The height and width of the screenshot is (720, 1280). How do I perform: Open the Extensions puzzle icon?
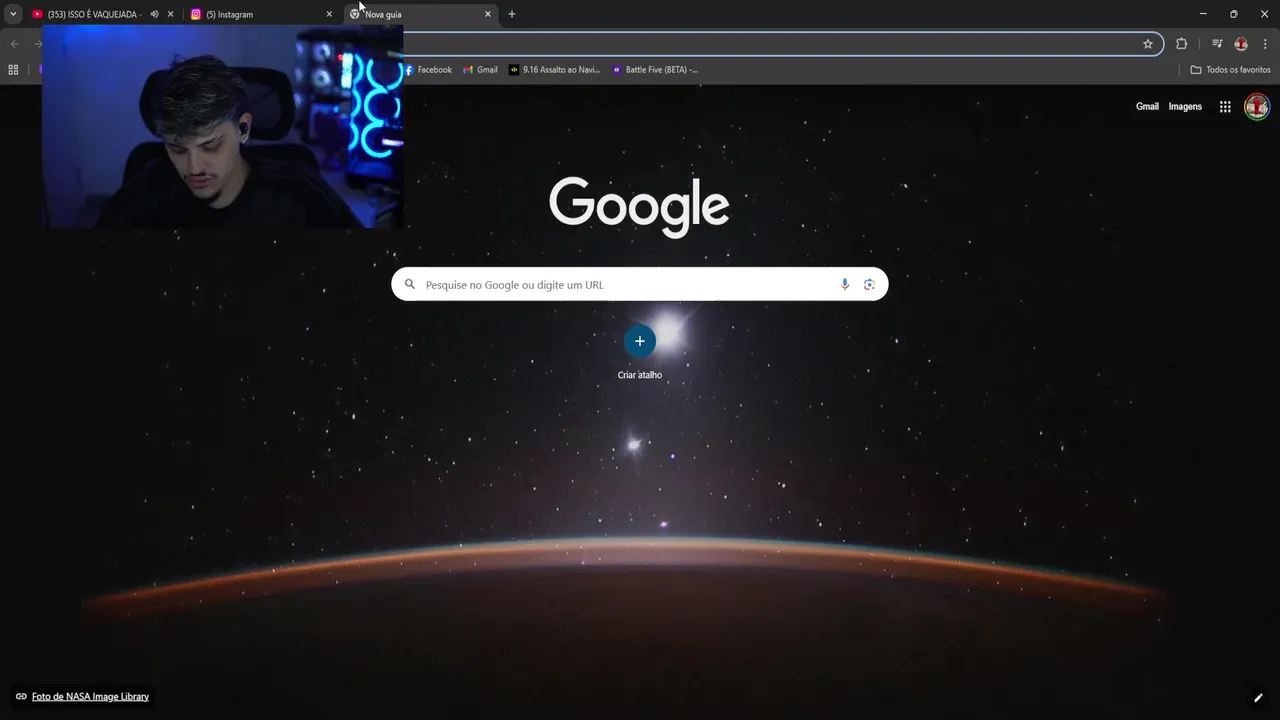[1181, 44]
